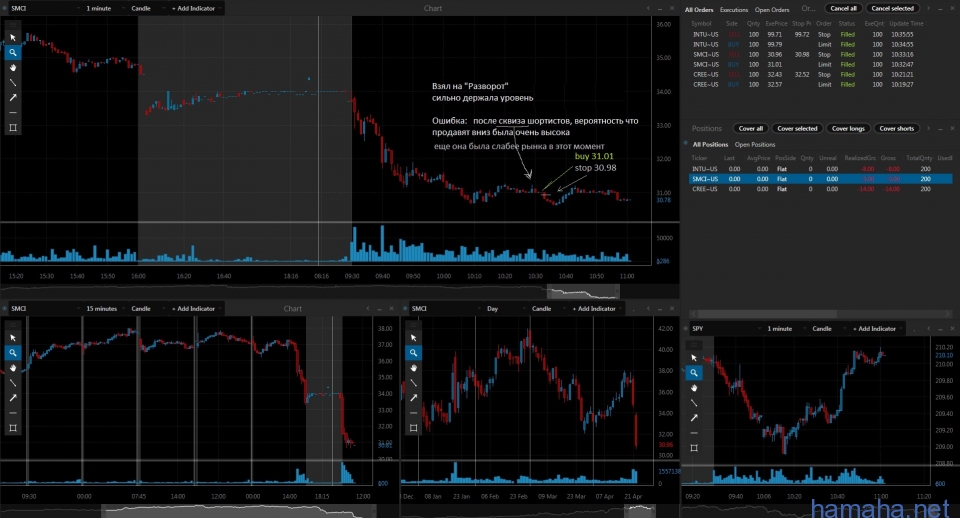This screenshot has width=960, height=520.
Task: Activate the magnifier tool in the SPY chart
Action: [x=694, y=372]
